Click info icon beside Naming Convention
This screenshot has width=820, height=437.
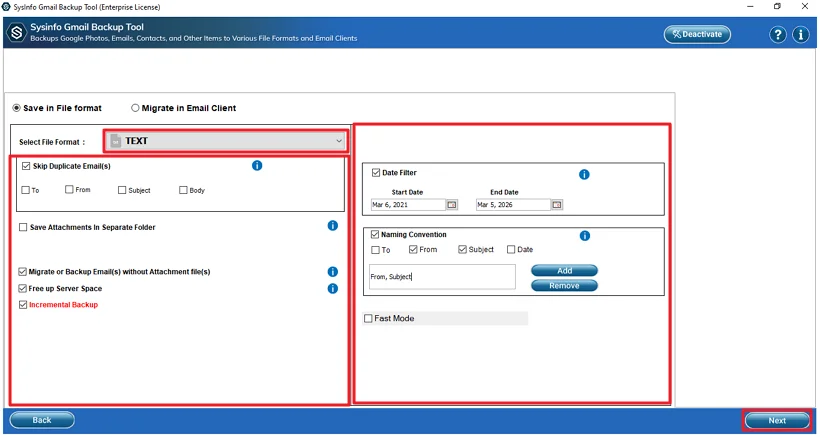click(x=585, y=236)
